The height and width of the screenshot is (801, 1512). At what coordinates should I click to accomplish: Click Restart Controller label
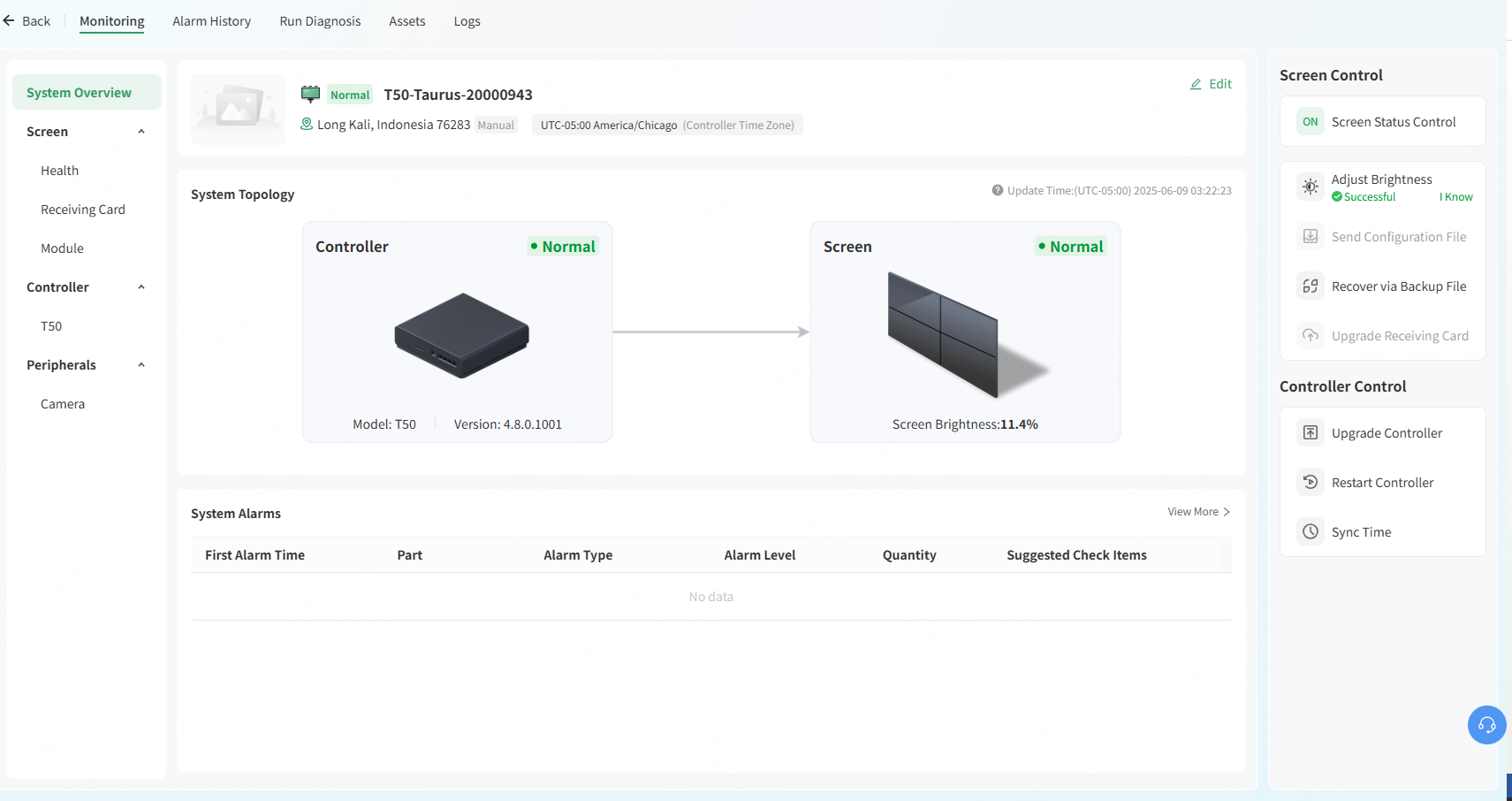tap(1383, 483)
